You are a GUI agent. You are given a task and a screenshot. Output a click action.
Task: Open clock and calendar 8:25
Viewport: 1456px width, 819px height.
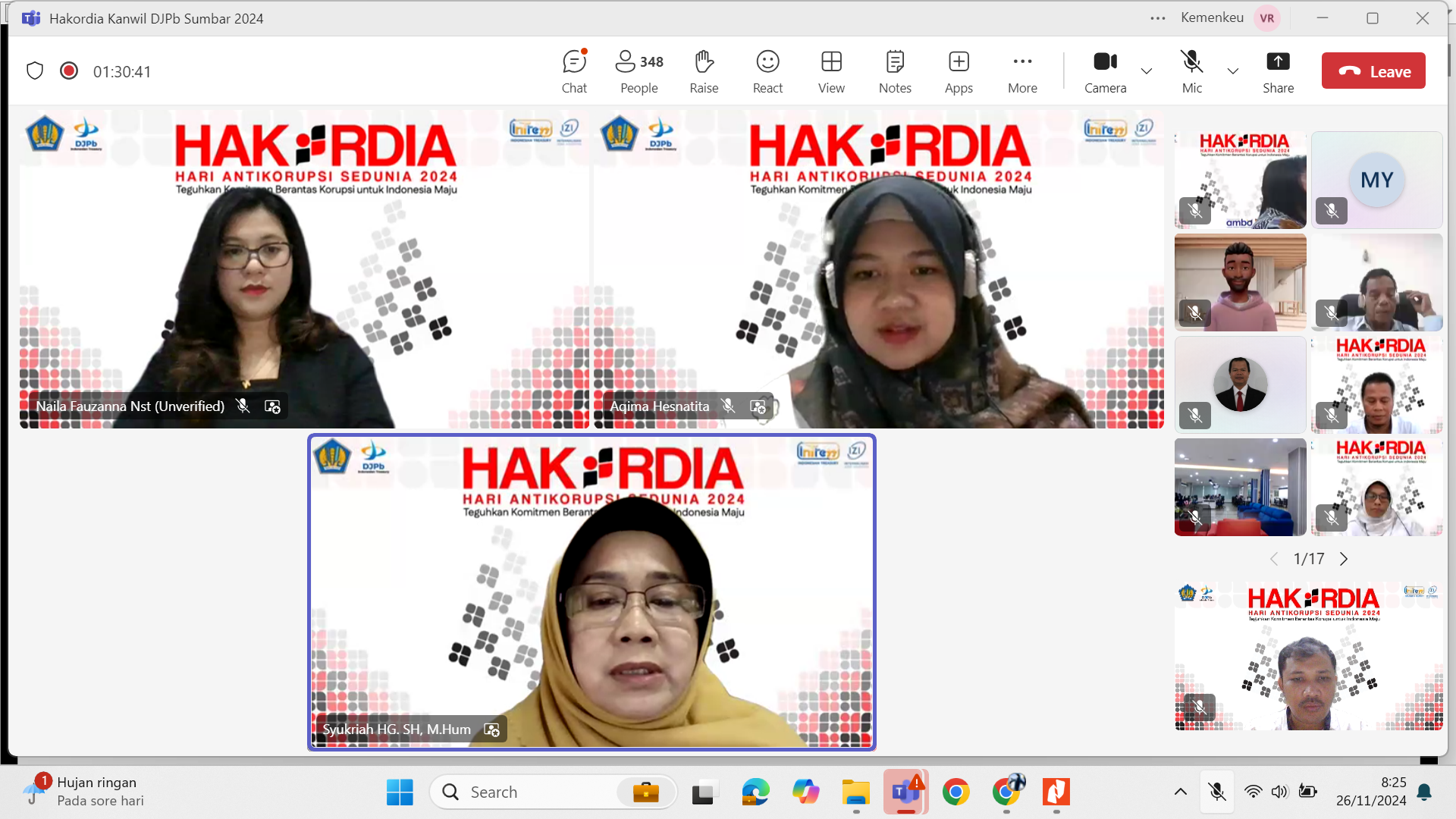[x=1371, y=792]
